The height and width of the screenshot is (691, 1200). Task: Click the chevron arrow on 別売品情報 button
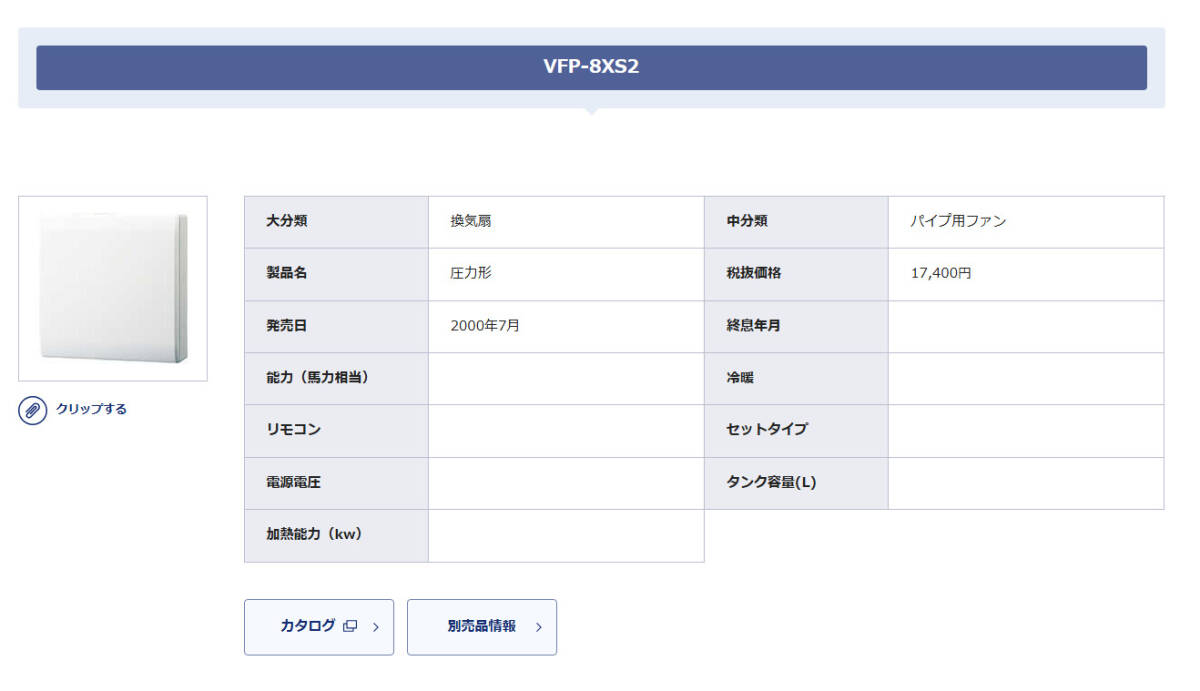point(539,627)
